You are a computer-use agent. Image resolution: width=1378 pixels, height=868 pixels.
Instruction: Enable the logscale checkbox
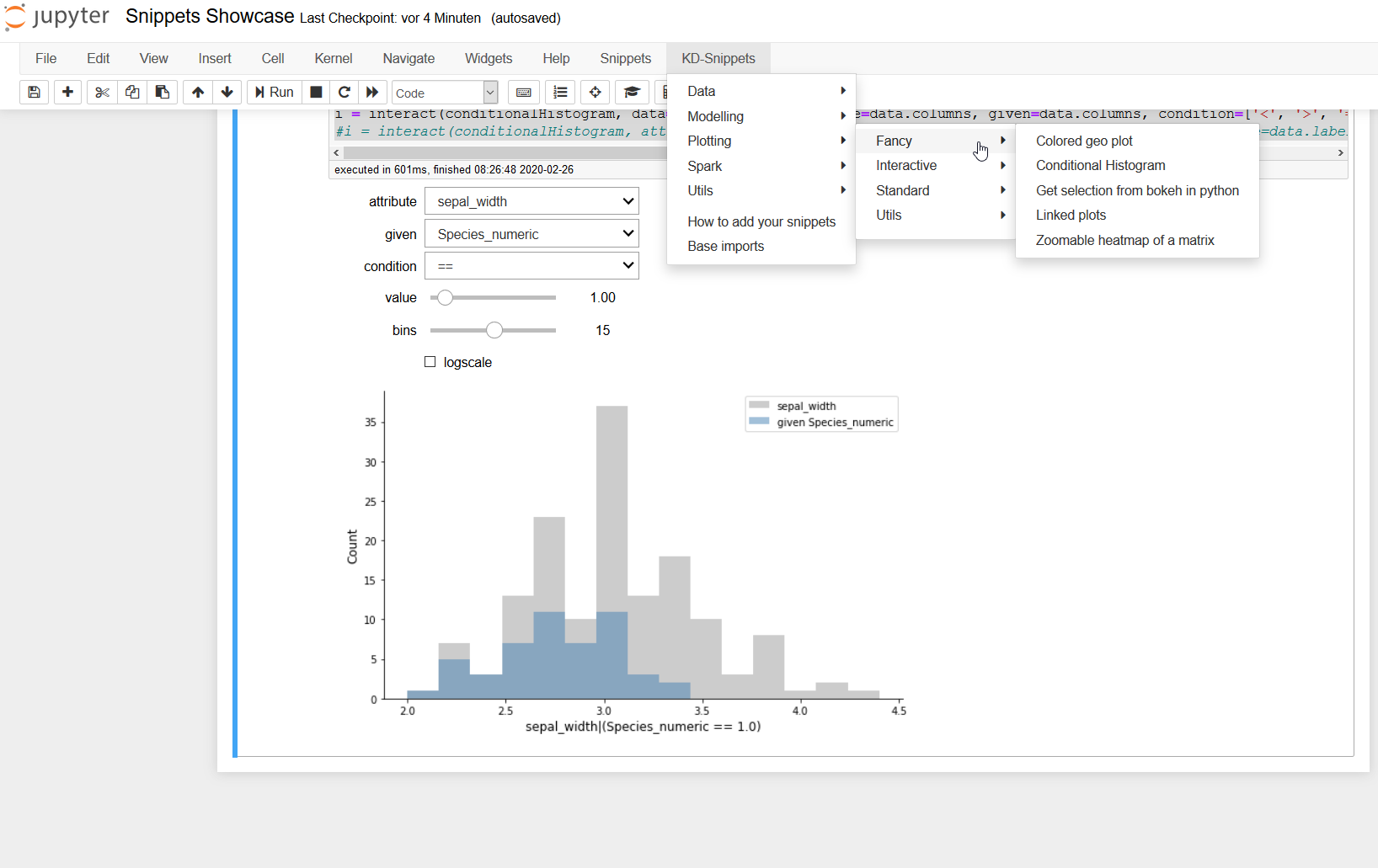(430, 362)
